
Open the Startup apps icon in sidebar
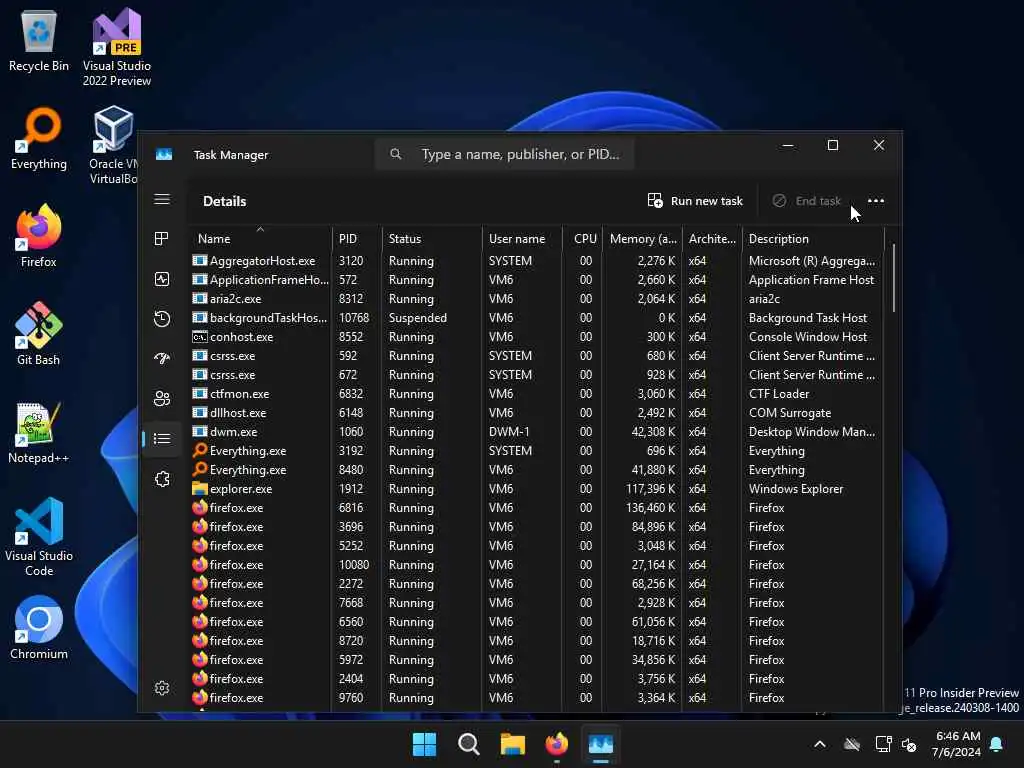tap(162, 359)
